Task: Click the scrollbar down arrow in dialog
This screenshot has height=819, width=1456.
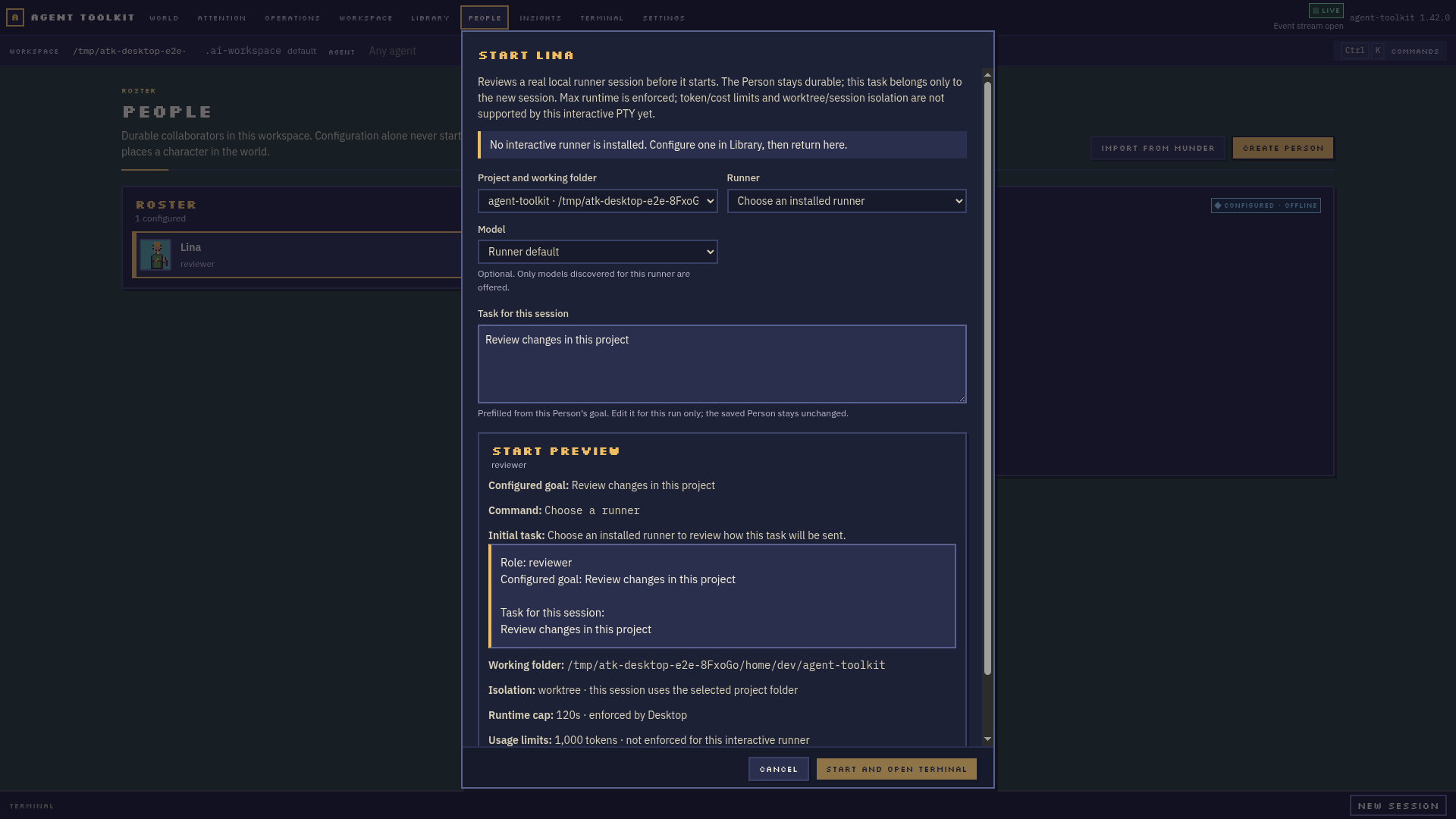Action: (x=987, y=739)
